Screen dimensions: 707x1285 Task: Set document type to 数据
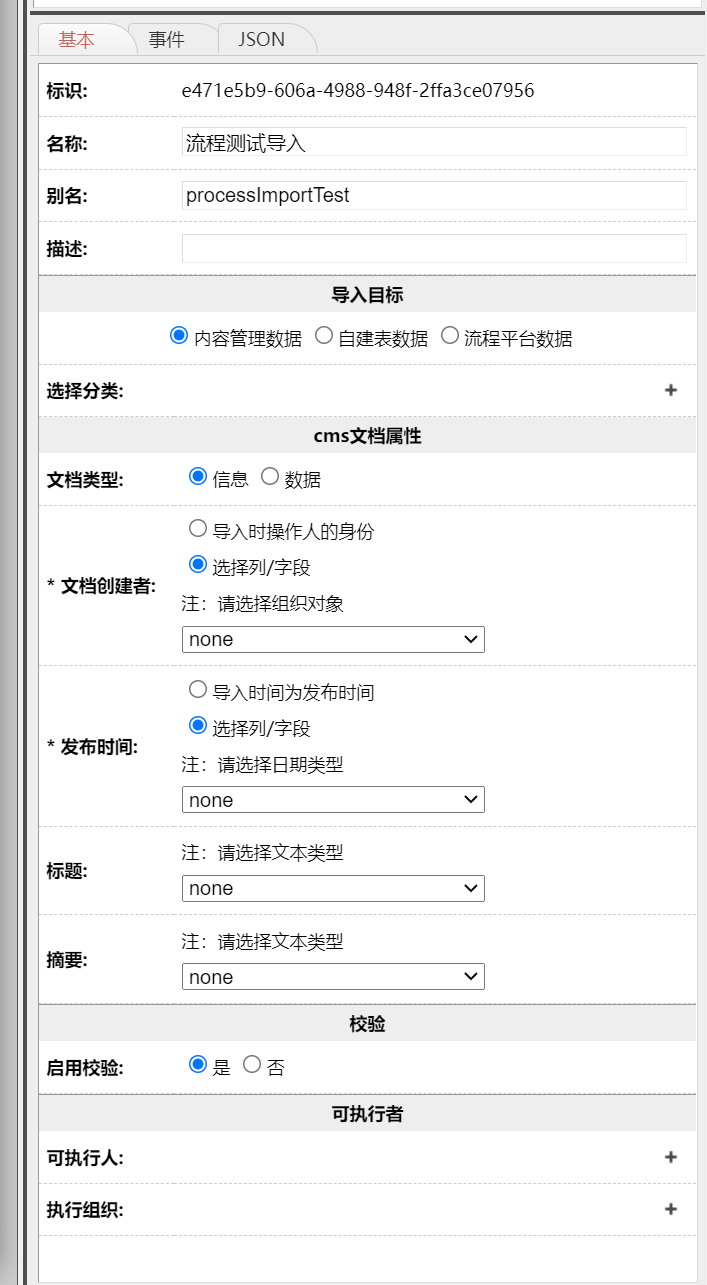(x=270, y=477)
